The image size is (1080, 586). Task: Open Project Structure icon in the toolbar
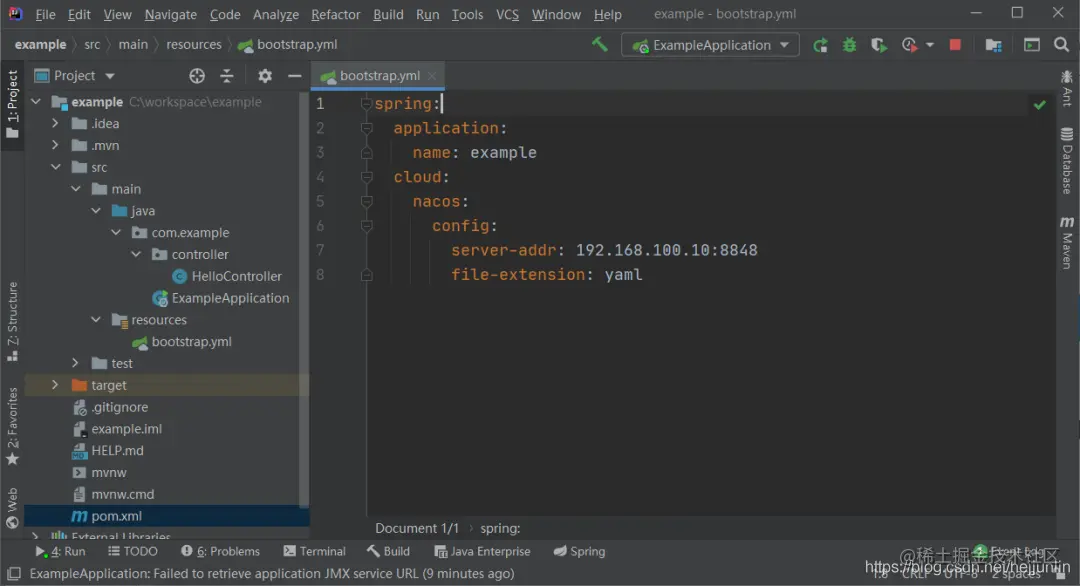click(x=993, y=45)
